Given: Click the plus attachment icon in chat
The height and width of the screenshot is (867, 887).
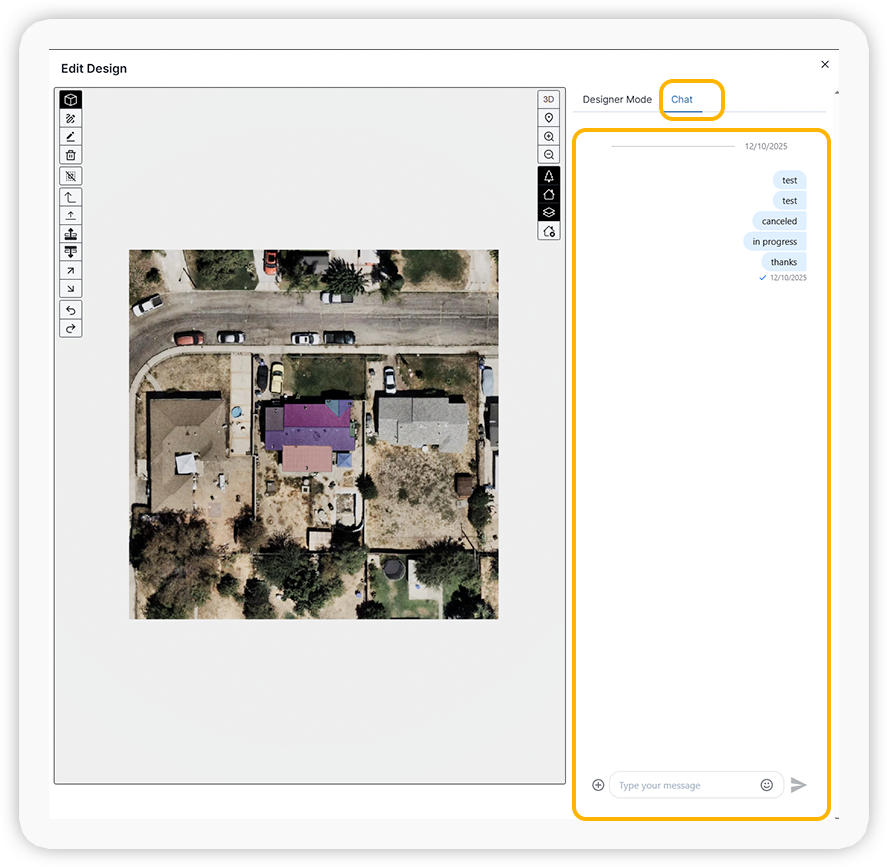Looking at the screenshot, I should (598, 785).
